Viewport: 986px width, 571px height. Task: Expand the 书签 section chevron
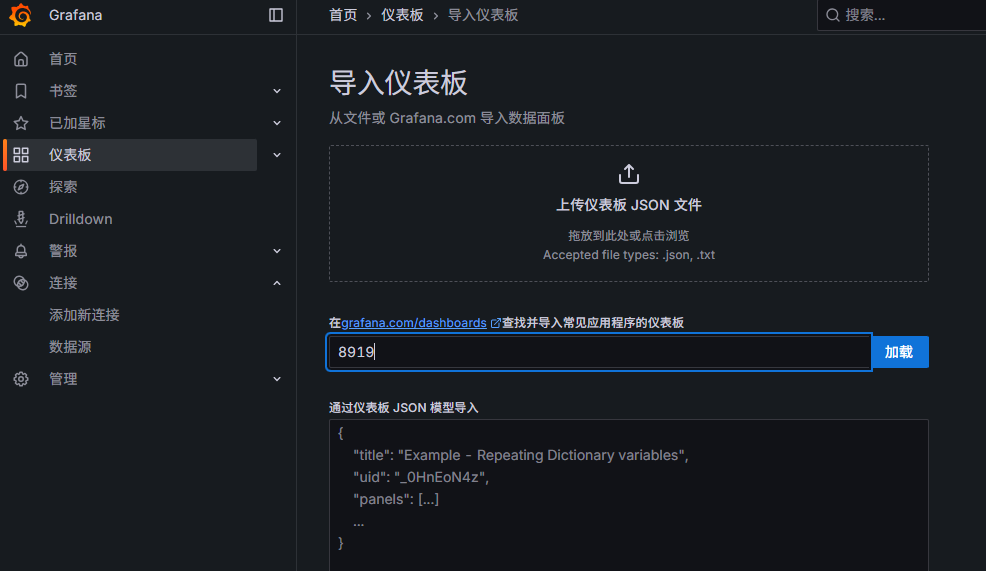[277, 91]
